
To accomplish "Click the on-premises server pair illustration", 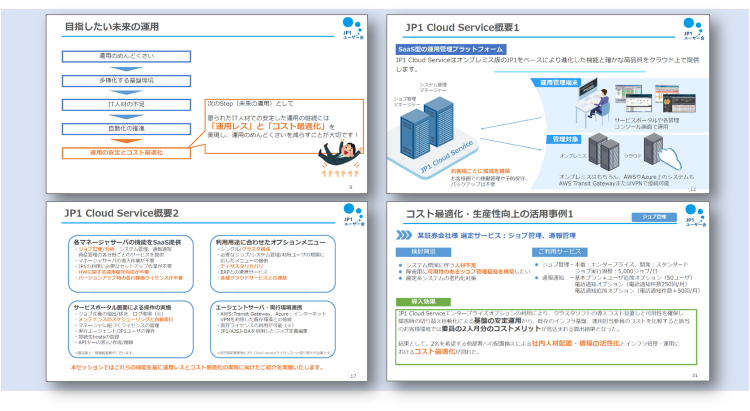I will tap(603, 151).
